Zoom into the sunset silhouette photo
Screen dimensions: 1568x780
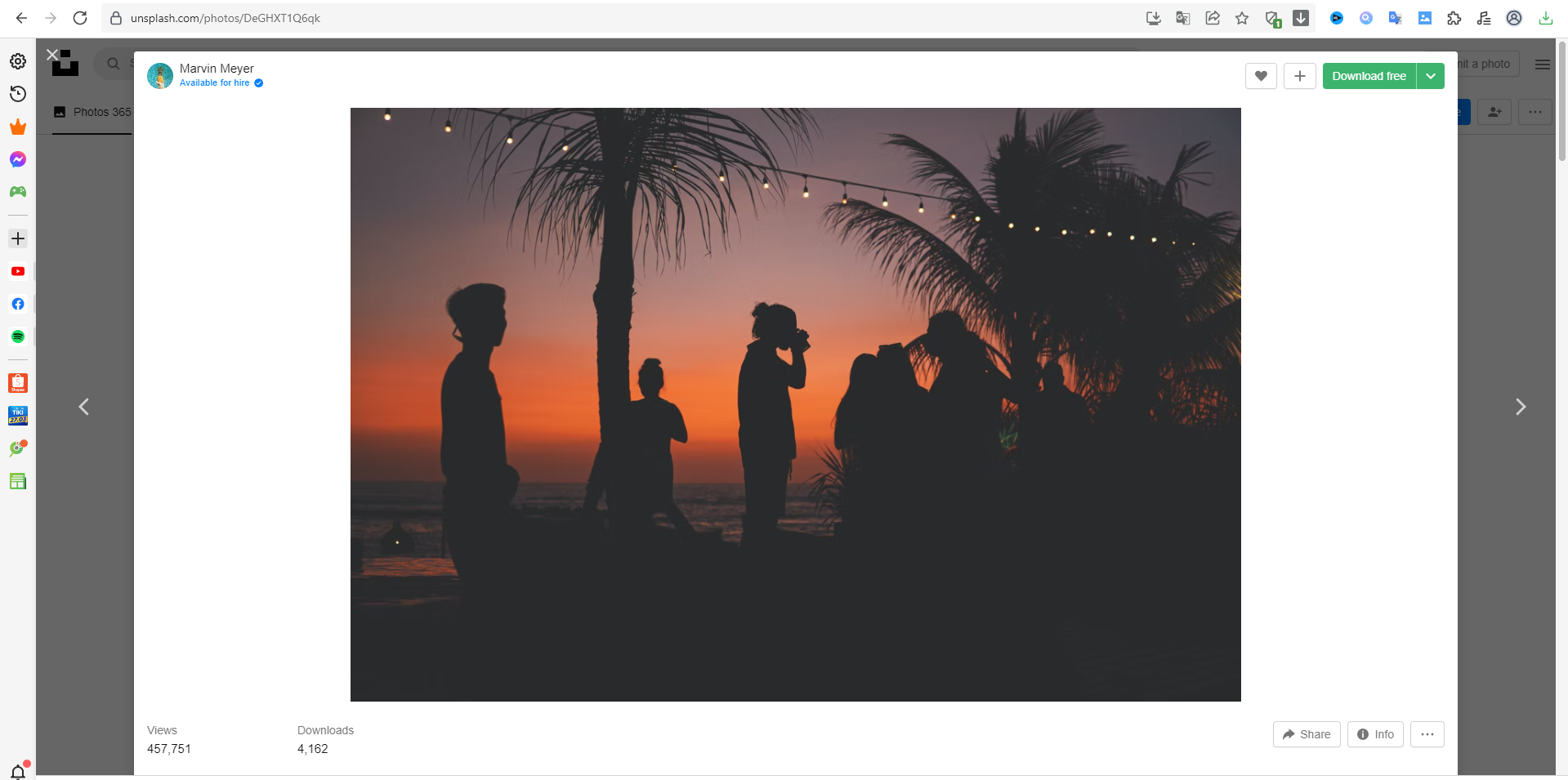tap(795, 404)
